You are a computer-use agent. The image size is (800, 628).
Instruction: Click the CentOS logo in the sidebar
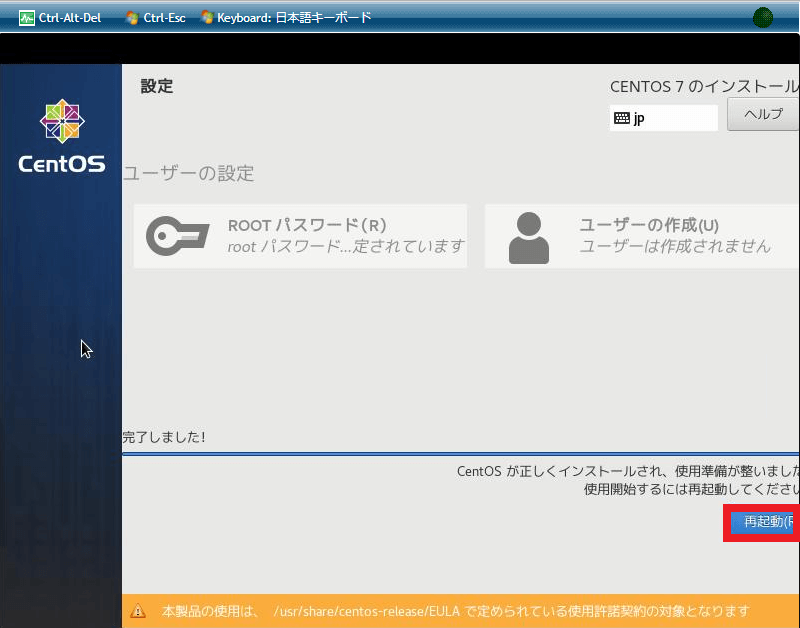62,136
